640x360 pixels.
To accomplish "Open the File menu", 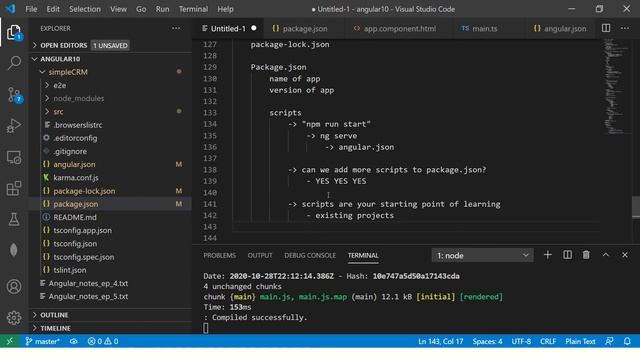I will tap(31, 9).
